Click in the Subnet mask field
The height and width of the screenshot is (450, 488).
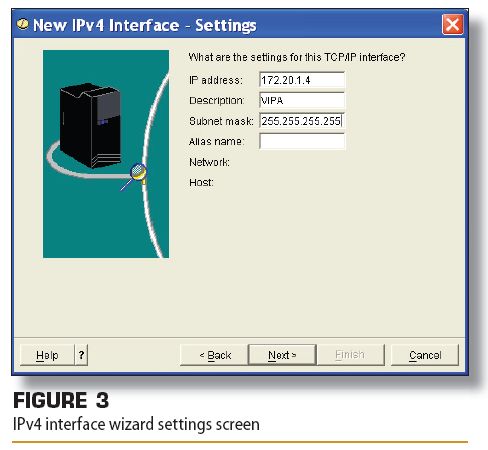point(302,121)
